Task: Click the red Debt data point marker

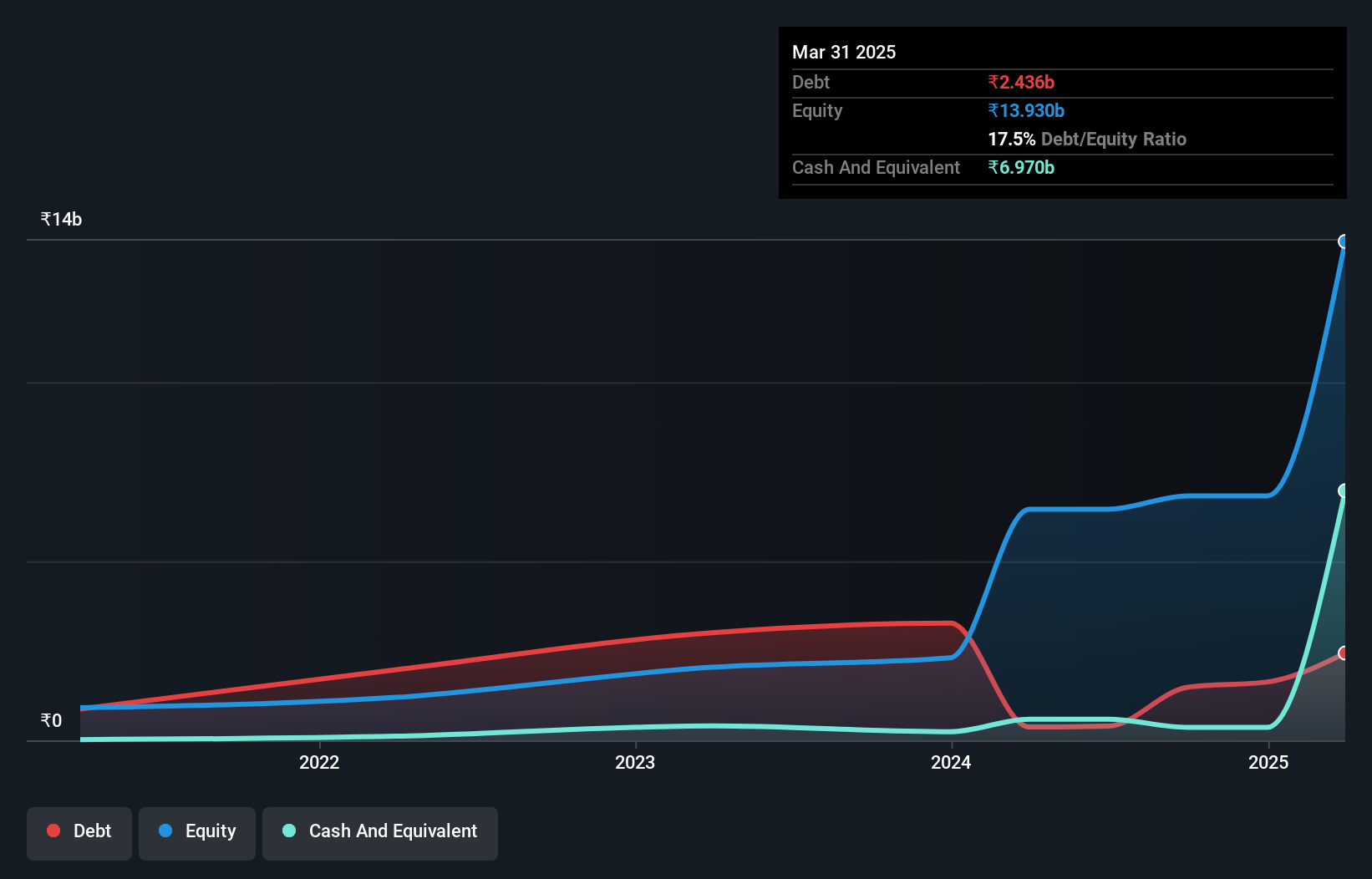Action: coord(1344,653)
